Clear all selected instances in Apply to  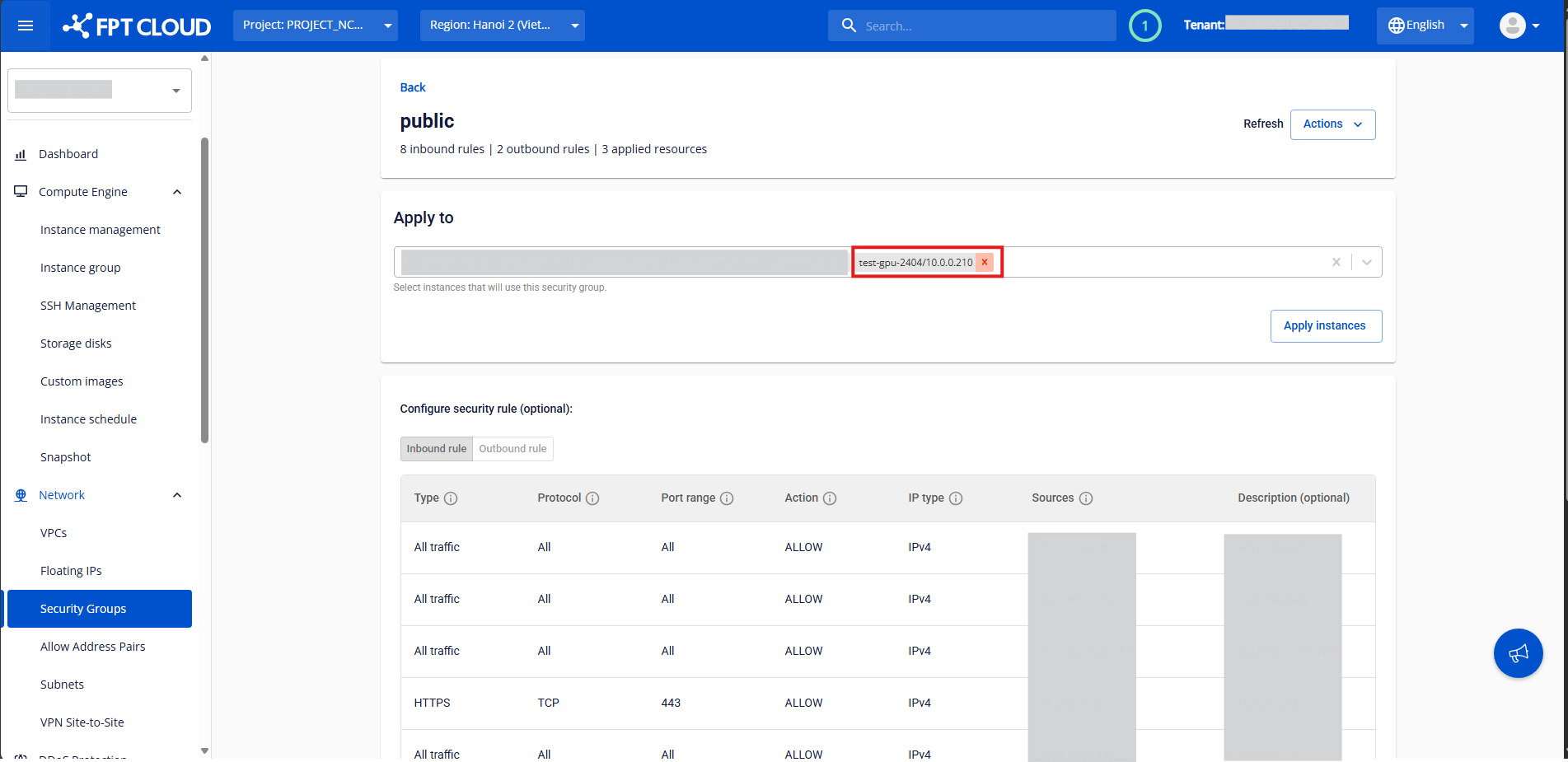(x=1336, y=262)
